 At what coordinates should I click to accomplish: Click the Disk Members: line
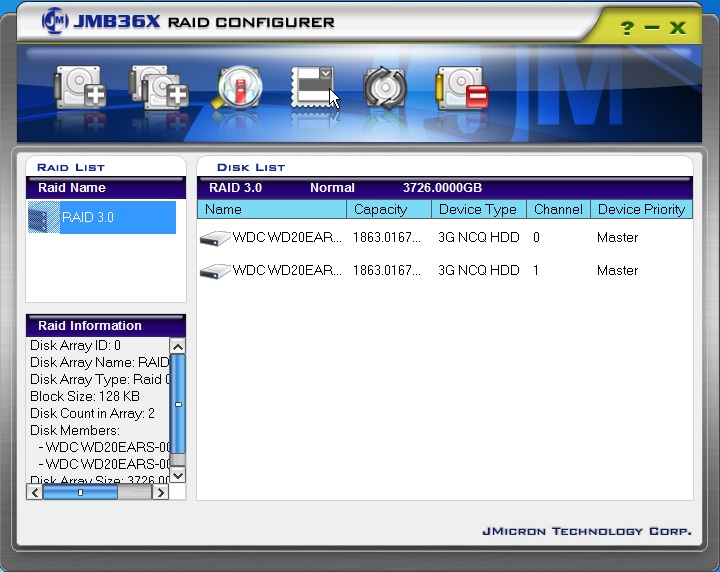pyautogui.click(x=75, y=430)
